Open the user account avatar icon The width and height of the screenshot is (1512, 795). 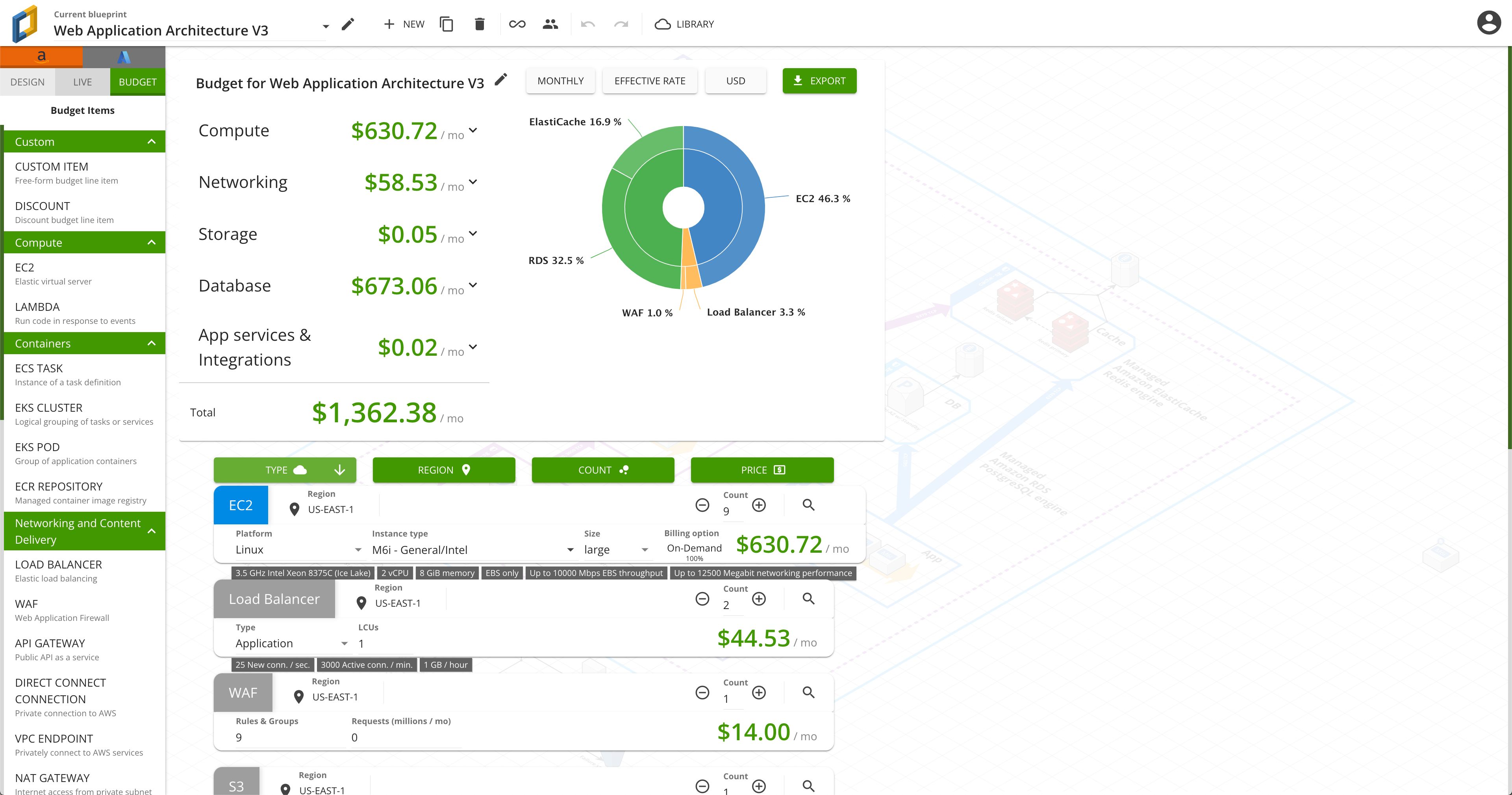click(x=1489, y=23)
